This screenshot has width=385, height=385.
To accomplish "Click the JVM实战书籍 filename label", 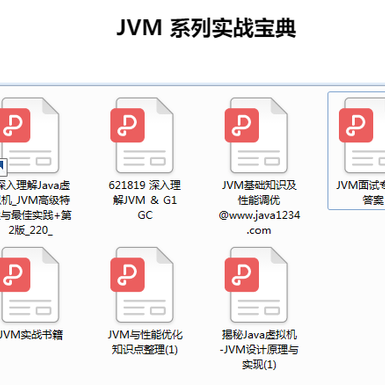I will click(31, 335).
